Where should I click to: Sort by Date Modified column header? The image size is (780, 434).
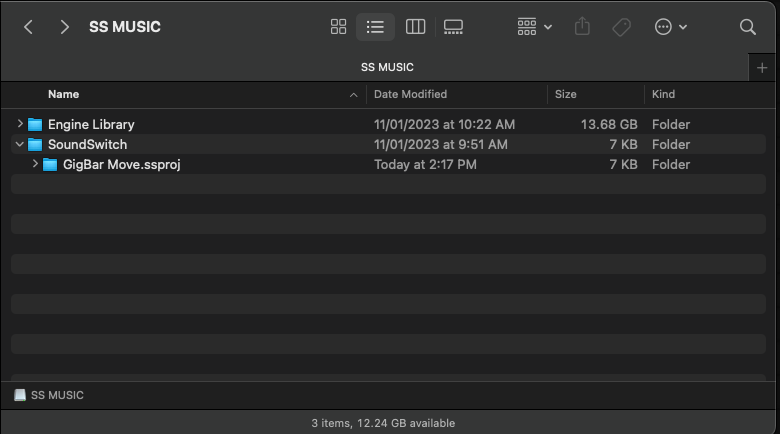coord(410,94)
